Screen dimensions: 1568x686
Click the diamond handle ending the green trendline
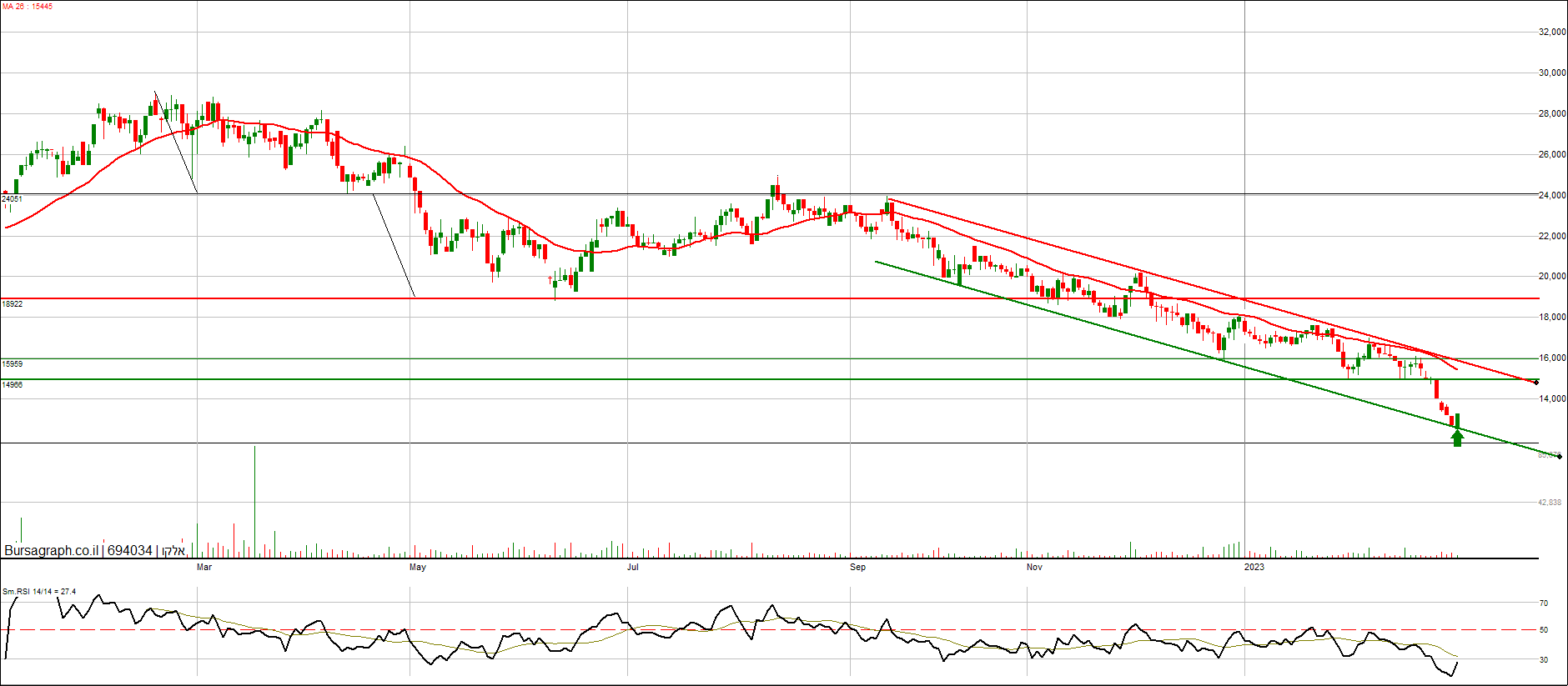tap(1559, 456)
